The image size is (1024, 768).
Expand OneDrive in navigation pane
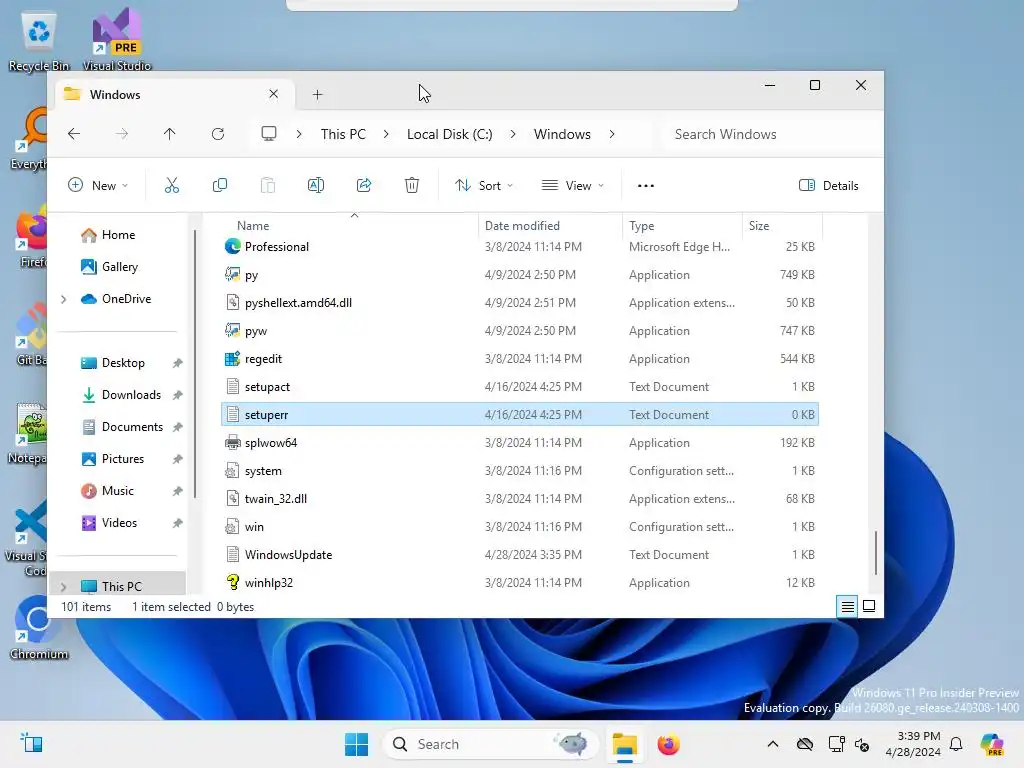pyautogui.click(x=63, y=299)
